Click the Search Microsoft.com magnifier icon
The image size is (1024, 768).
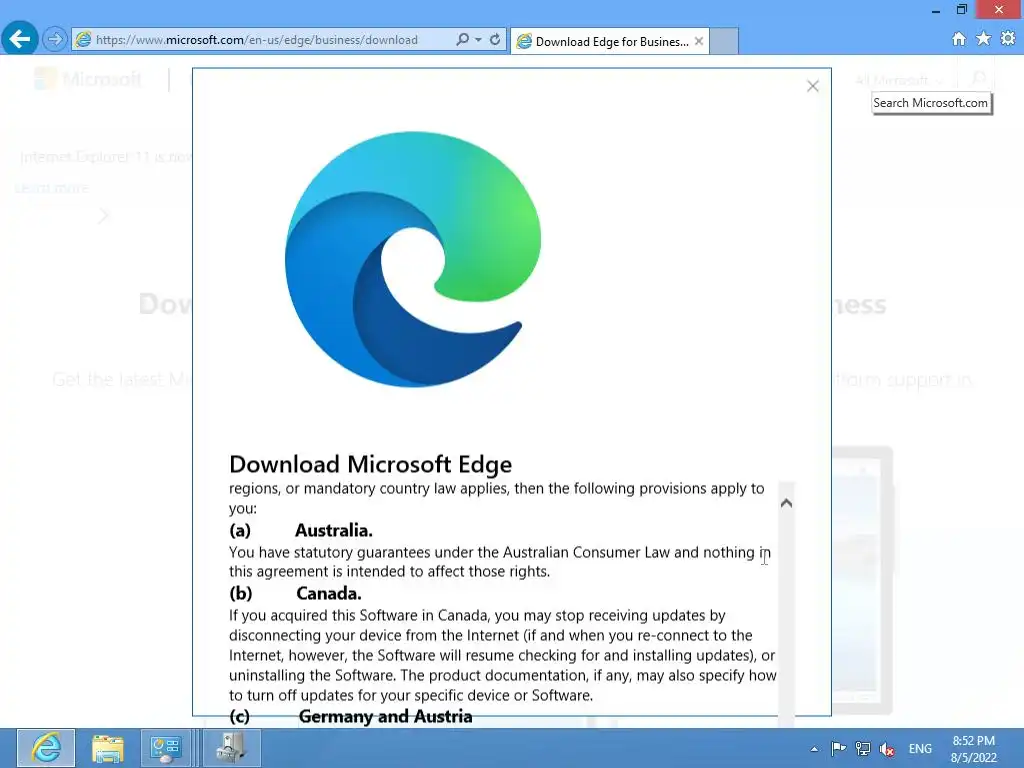978,80
